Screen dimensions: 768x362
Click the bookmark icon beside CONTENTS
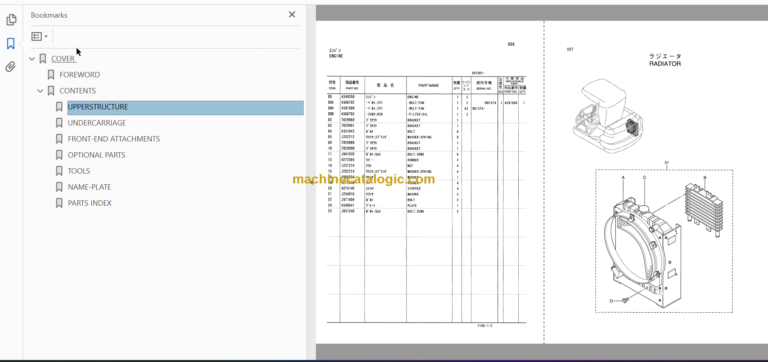tap(50, 91)
